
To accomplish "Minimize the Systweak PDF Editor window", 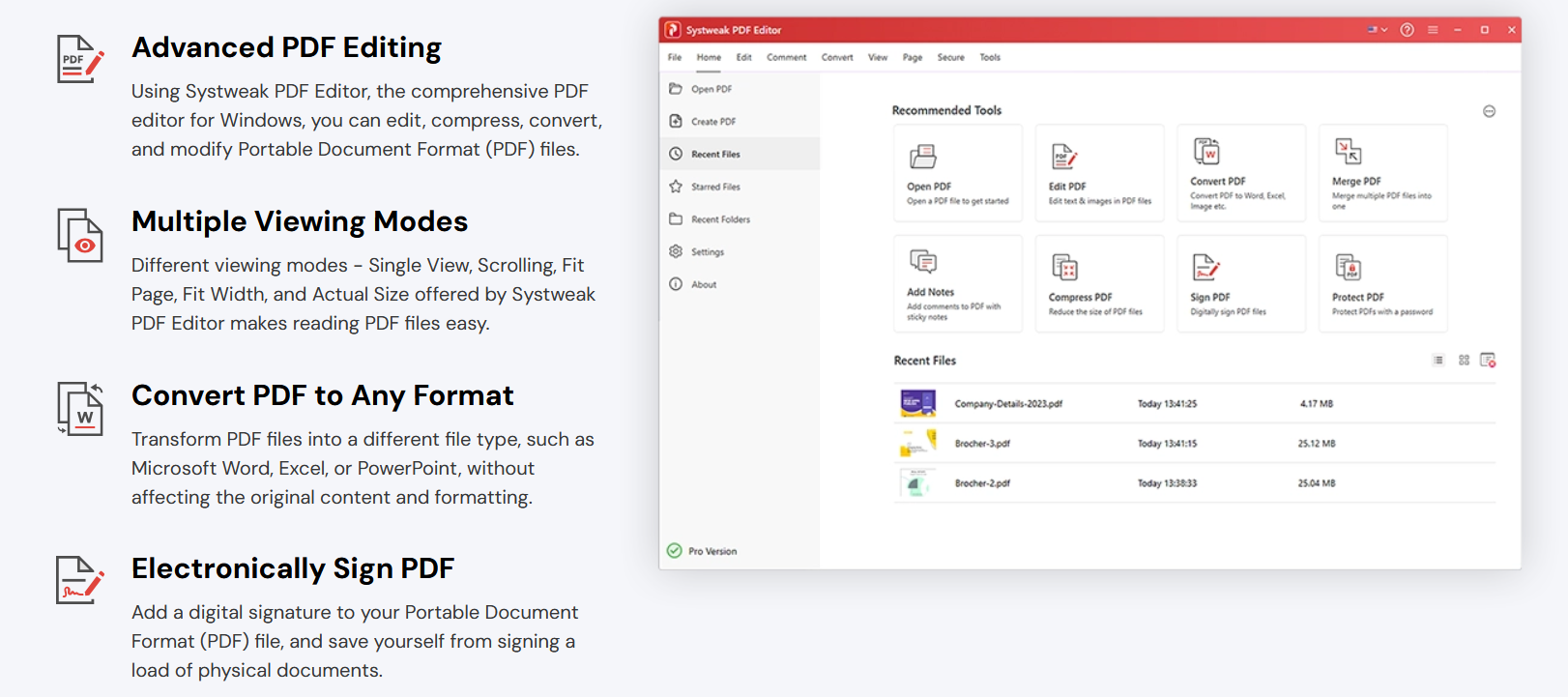I will pos(1458,30).
